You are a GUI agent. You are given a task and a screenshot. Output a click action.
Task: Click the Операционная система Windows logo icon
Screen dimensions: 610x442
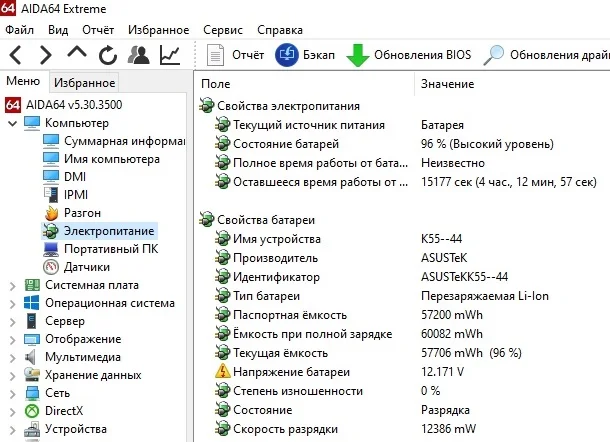click(x=32, y=303)
